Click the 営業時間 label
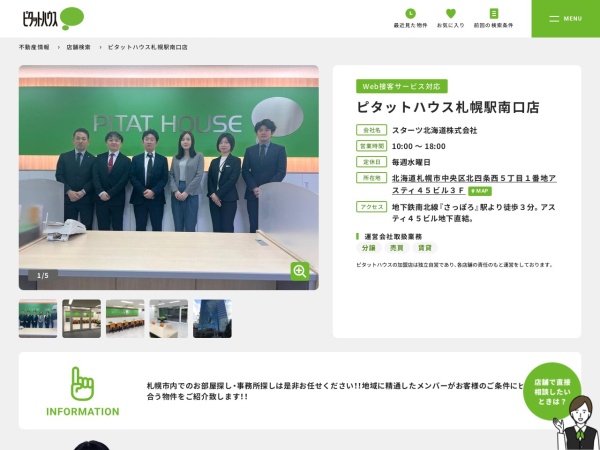600x450 pixels. tap(372, 146)
